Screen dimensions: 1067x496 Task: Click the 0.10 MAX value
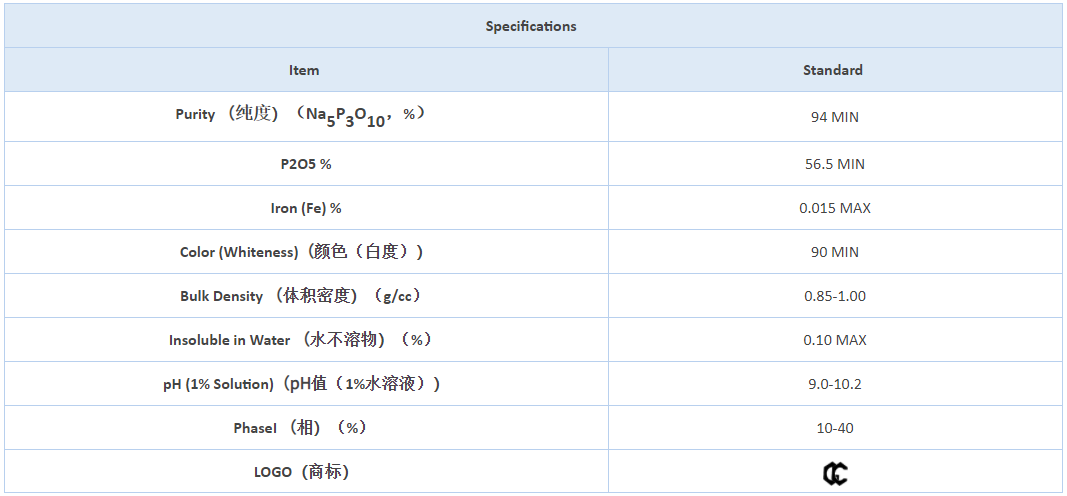[x=834, y=340]
